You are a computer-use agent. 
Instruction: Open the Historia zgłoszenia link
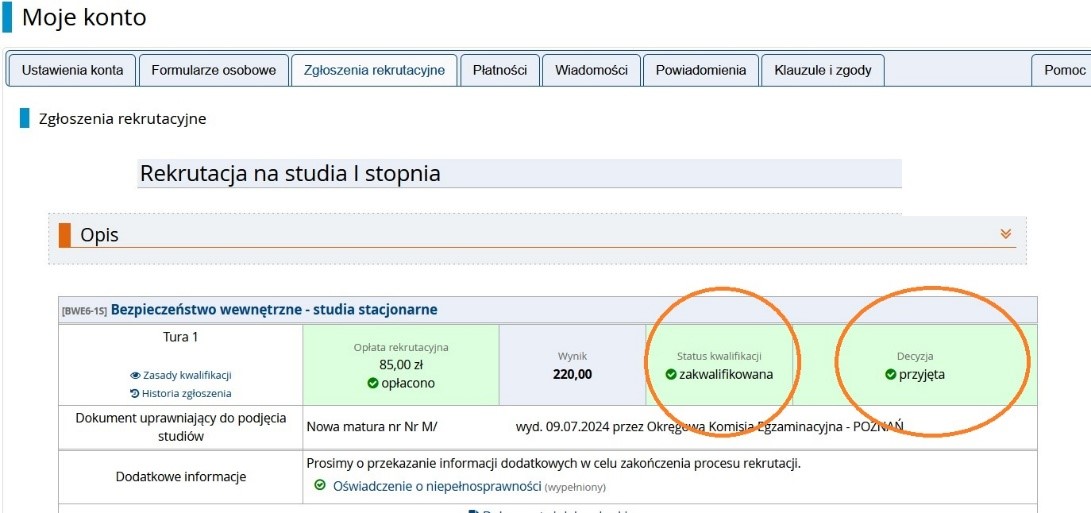(186, 393)
